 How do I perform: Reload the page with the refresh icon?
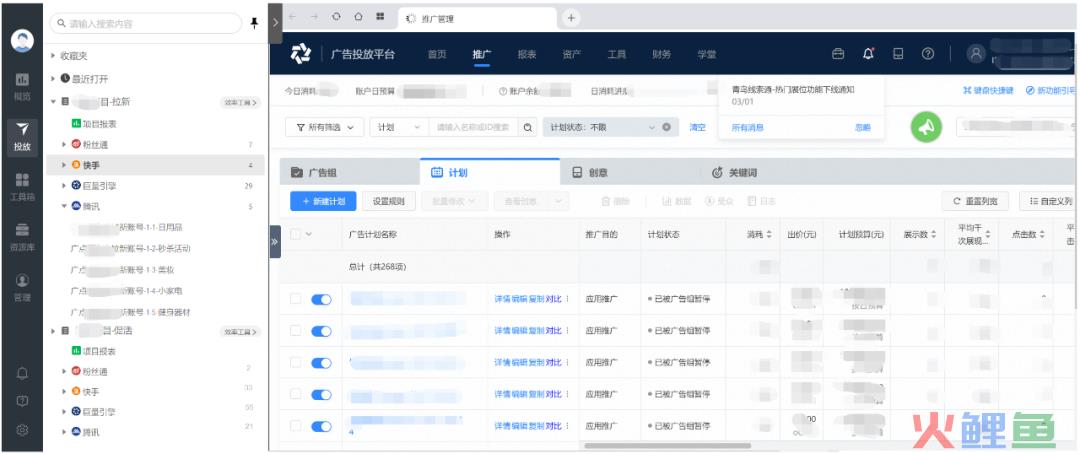tap(336, 17)
